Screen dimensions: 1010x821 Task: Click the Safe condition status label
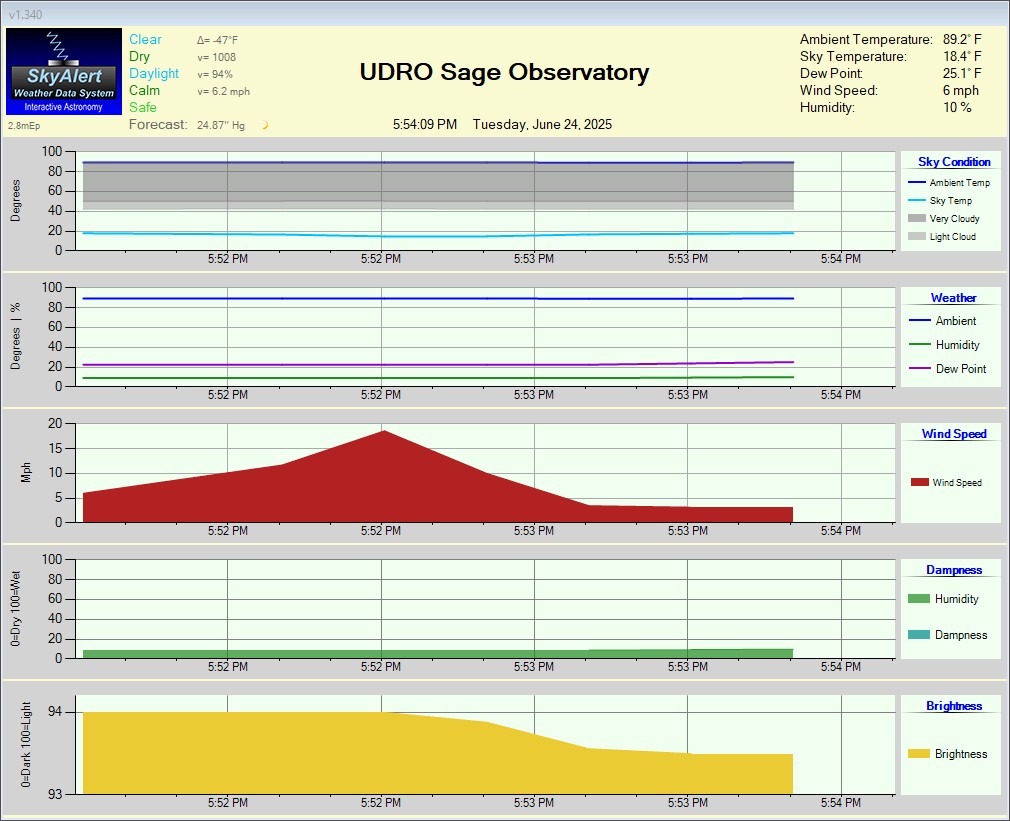point(141,106)
